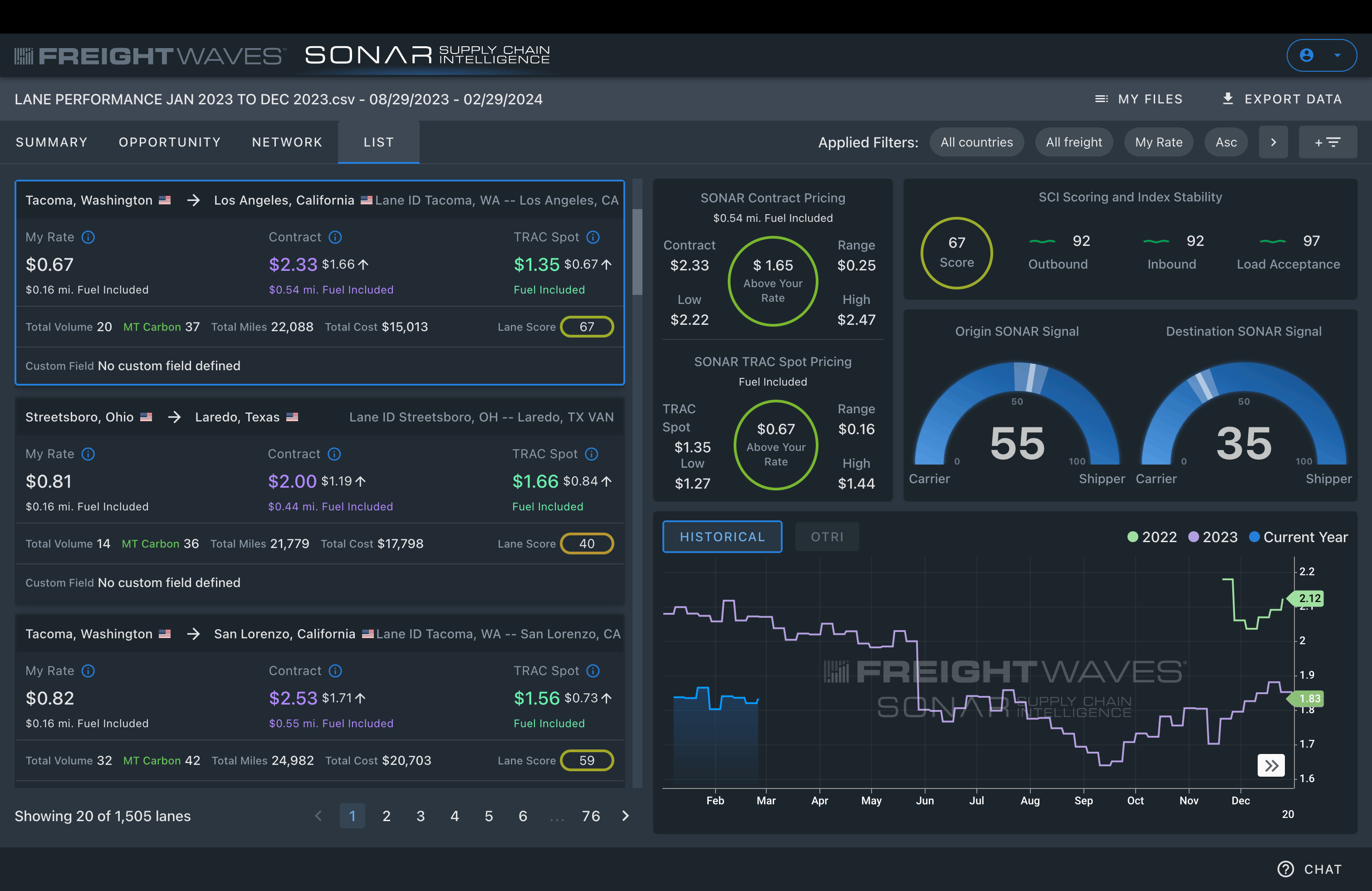Go to next page of lanes
The height and width of the screenshot is (891, 1372).
pos(626,816)
